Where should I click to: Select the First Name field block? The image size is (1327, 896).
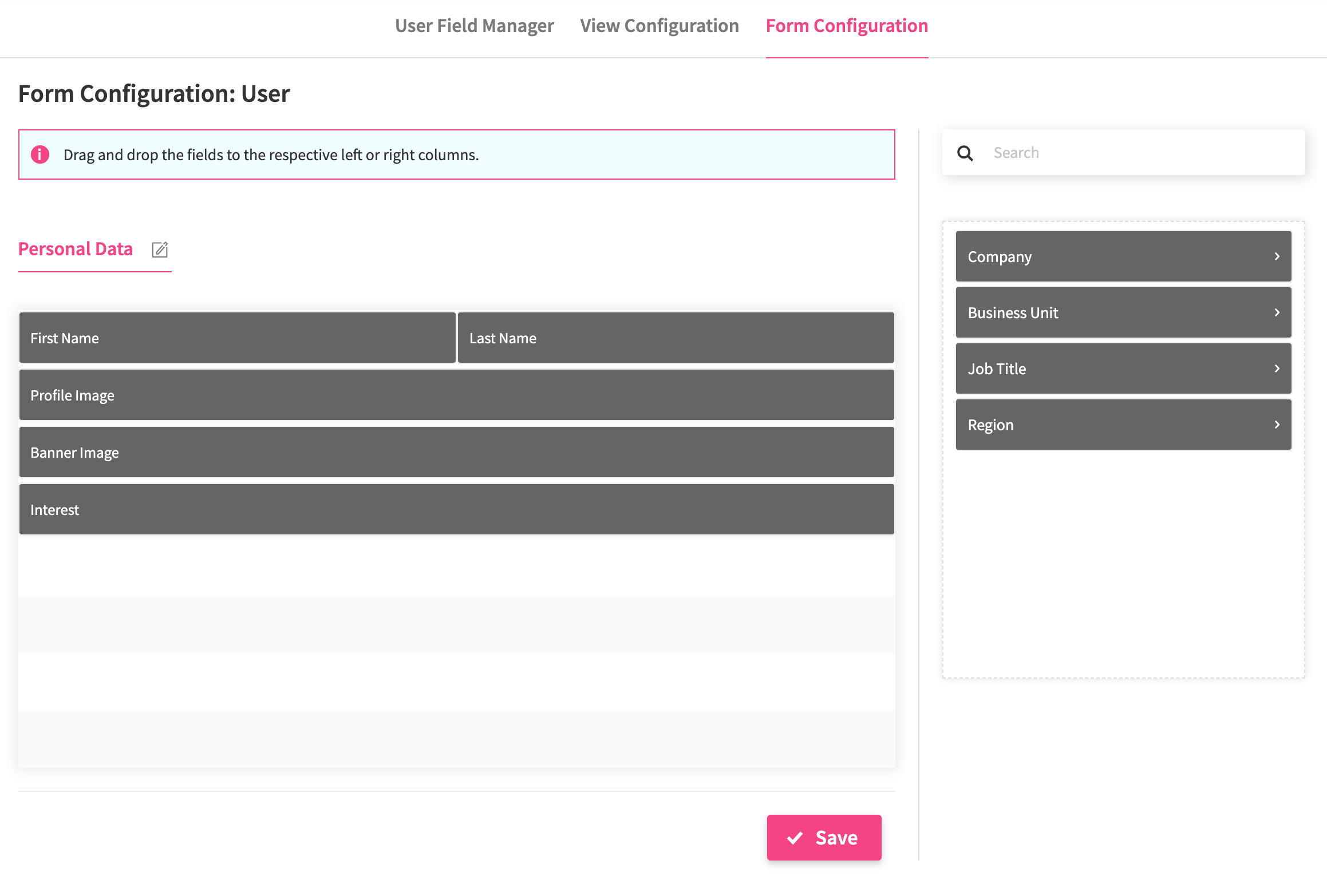point(238,338)
